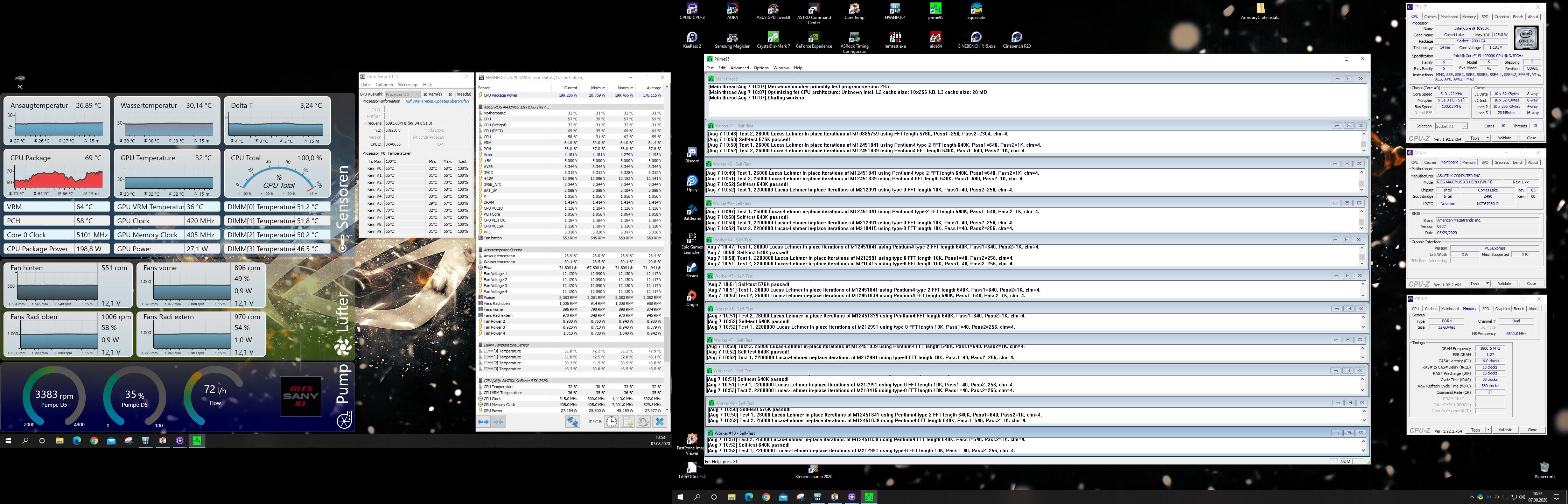The height and width of the screenshot is (504, 1568).
Task: Click Validate in the CPU-Z CPU window
Action: (1505, 138)
